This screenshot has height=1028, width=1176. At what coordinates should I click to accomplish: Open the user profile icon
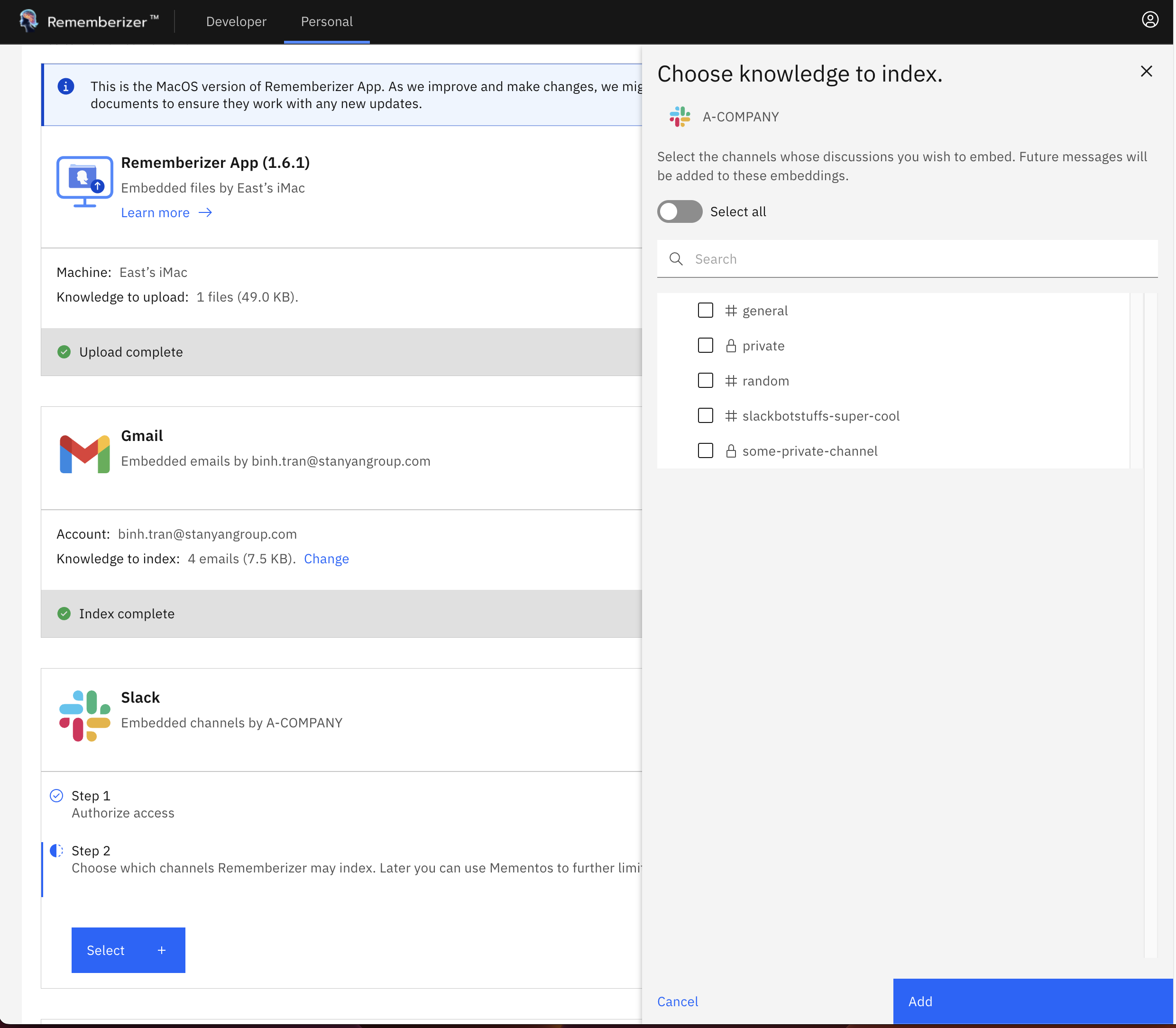1149,20
